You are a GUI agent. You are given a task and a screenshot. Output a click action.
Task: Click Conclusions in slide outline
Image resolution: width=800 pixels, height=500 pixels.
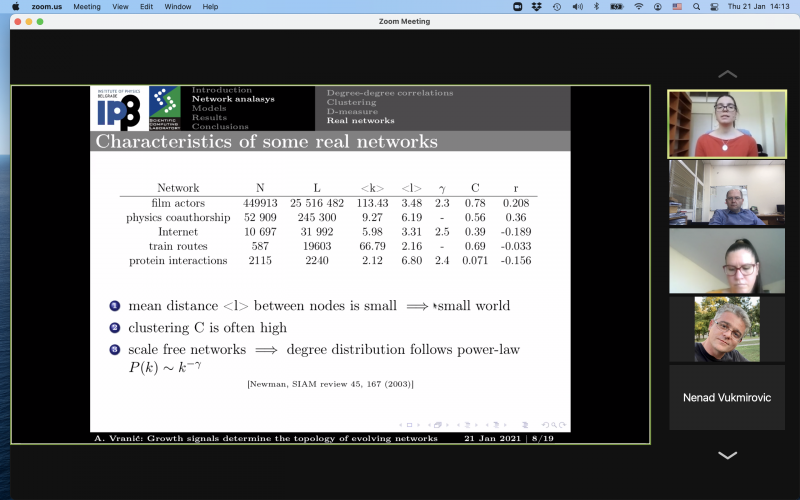[220, 127]
